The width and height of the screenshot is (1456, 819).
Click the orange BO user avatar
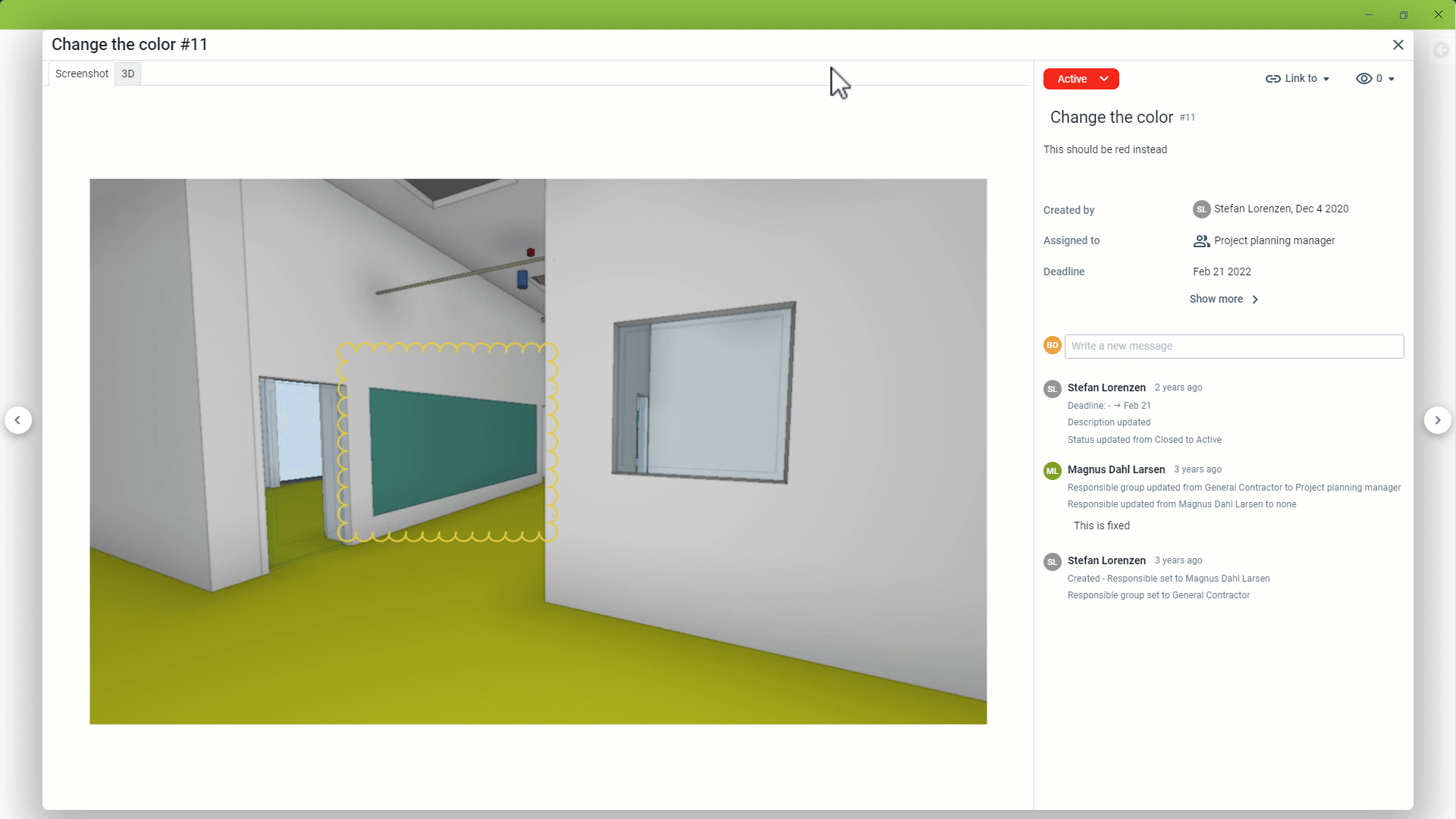(1052, 346)
